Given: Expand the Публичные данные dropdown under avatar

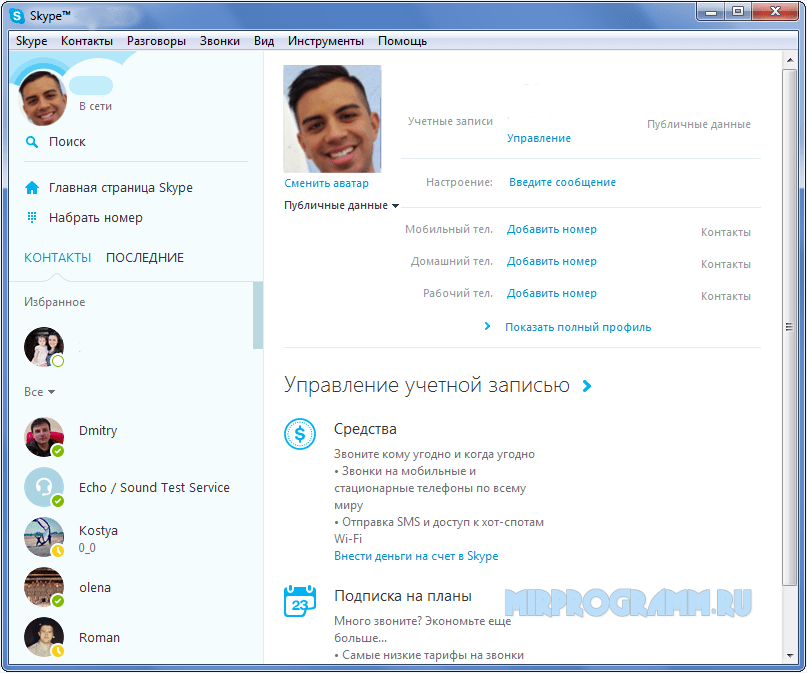Looking at the screenshot, I should coord(342,205).
